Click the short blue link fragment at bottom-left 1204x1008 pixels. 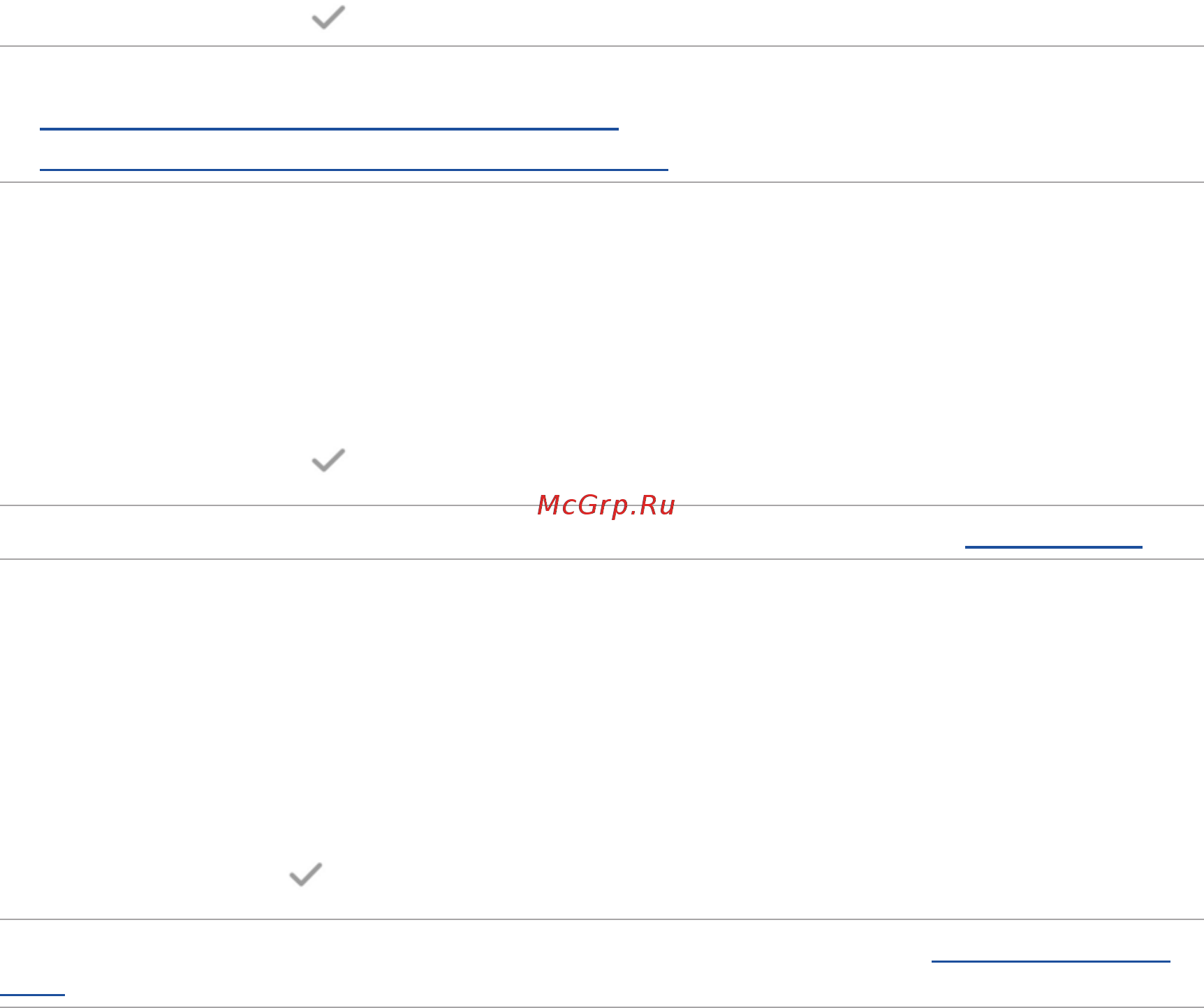coord(32,994)
